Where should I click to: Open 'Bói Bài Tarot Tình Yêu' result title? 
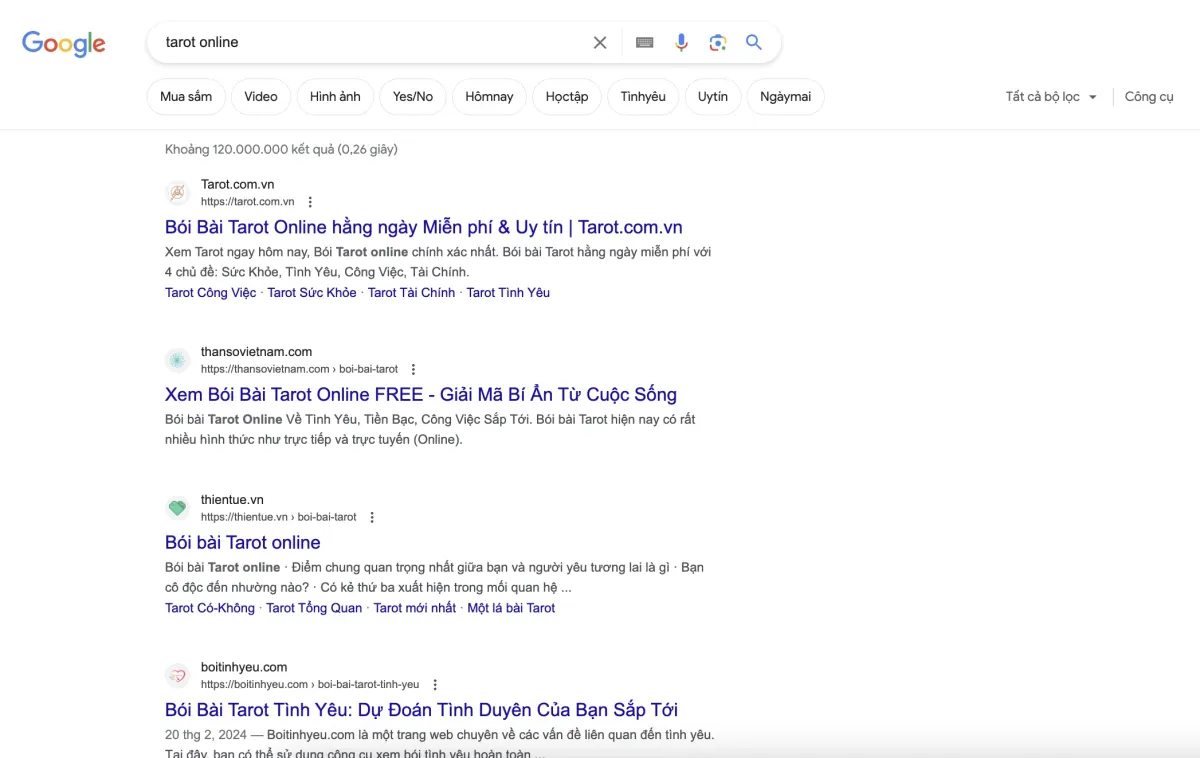pyautogui.click(x=421, y=710)
